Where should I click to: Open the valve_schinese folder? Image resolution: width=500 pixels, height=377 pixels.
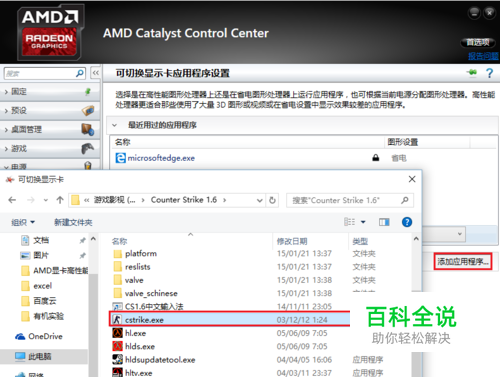click(151, 293)
